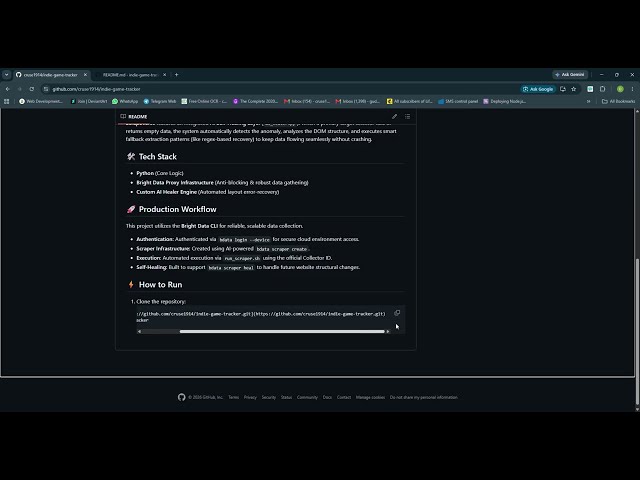Click the Ask Gemini button
Screen dimensions: 640x480
(x=570, y=75)
